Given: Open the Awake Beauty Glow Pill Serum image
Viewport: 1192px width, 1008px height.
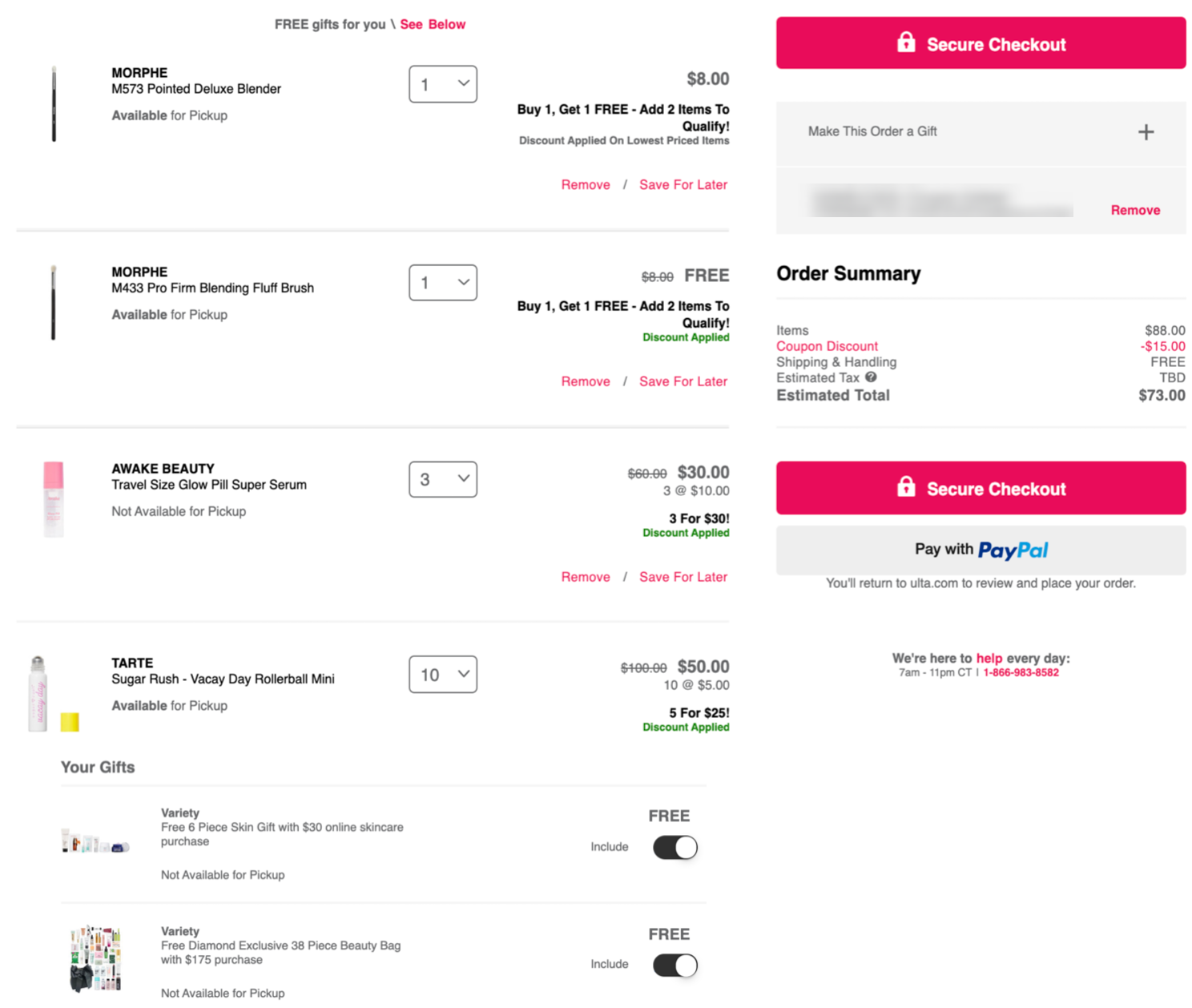Looking at the screenshot, I should 54,498.
